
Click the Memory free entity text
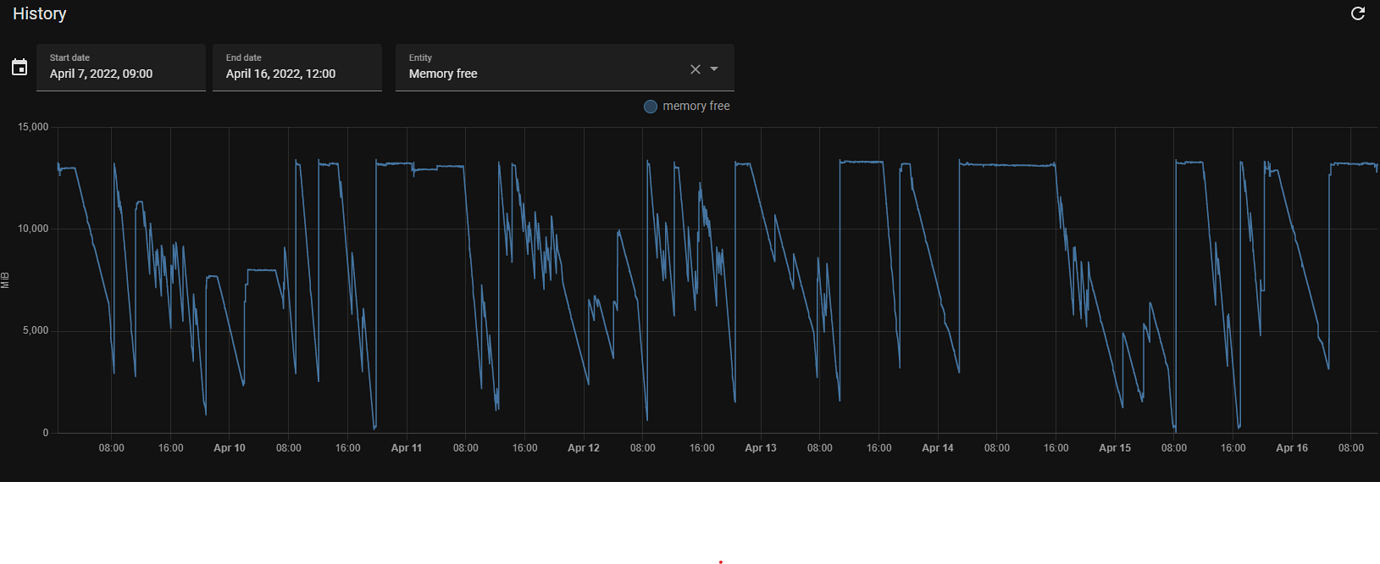click(443, 74)
